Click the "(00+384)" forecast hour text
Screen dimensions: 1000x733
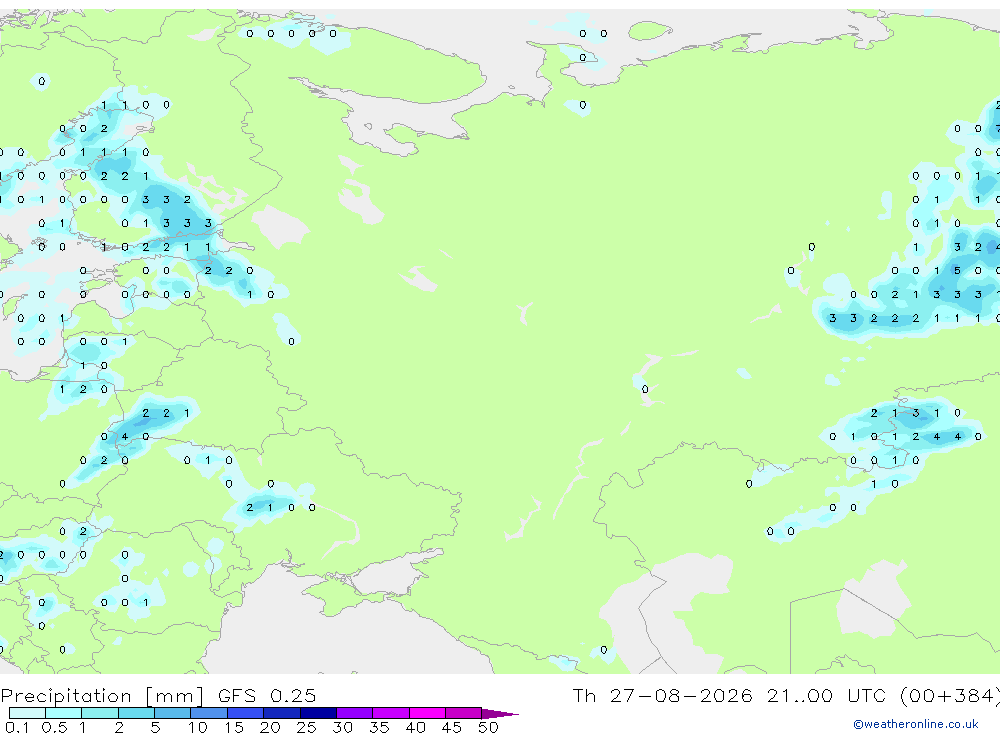pos(950,696)
